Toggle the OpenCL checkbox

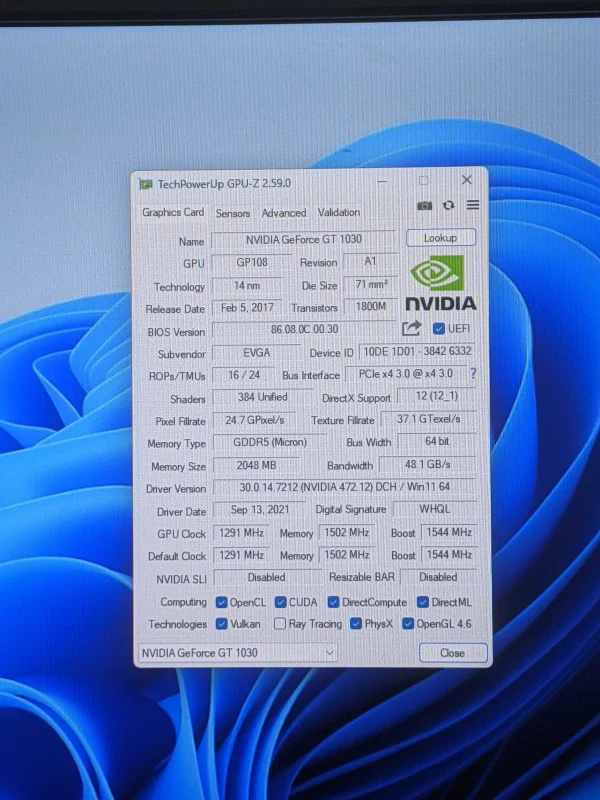click(221, 602)
